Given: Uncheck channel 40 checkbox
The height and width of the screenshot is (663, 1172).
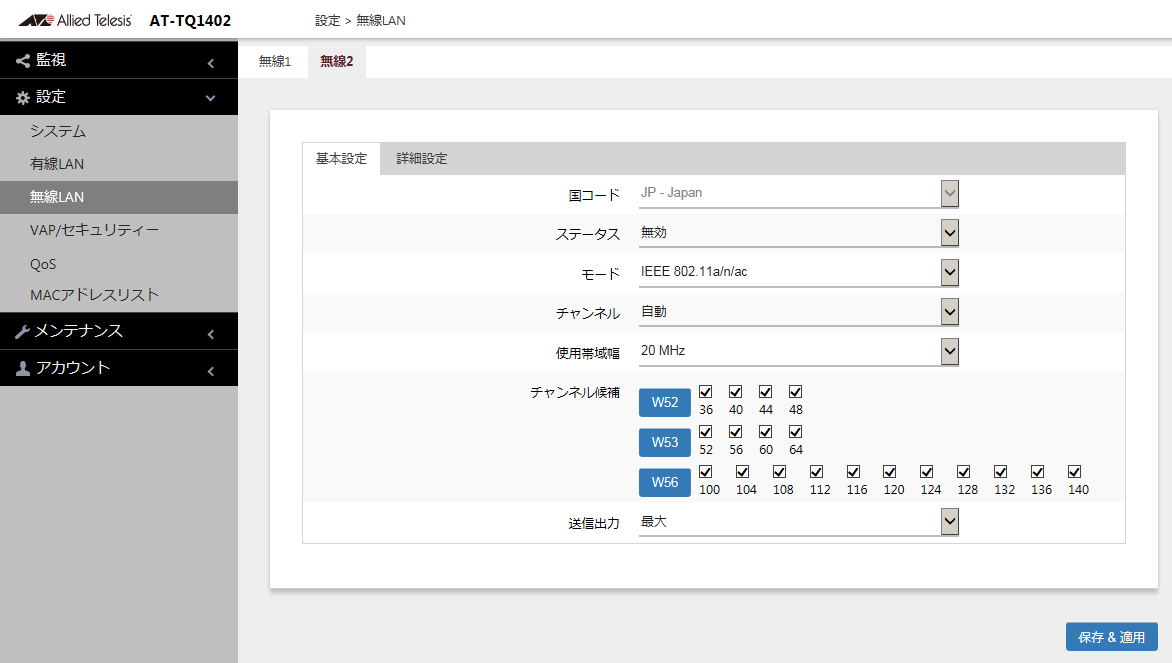Looking at the screenshot, I should click(735, 392).
